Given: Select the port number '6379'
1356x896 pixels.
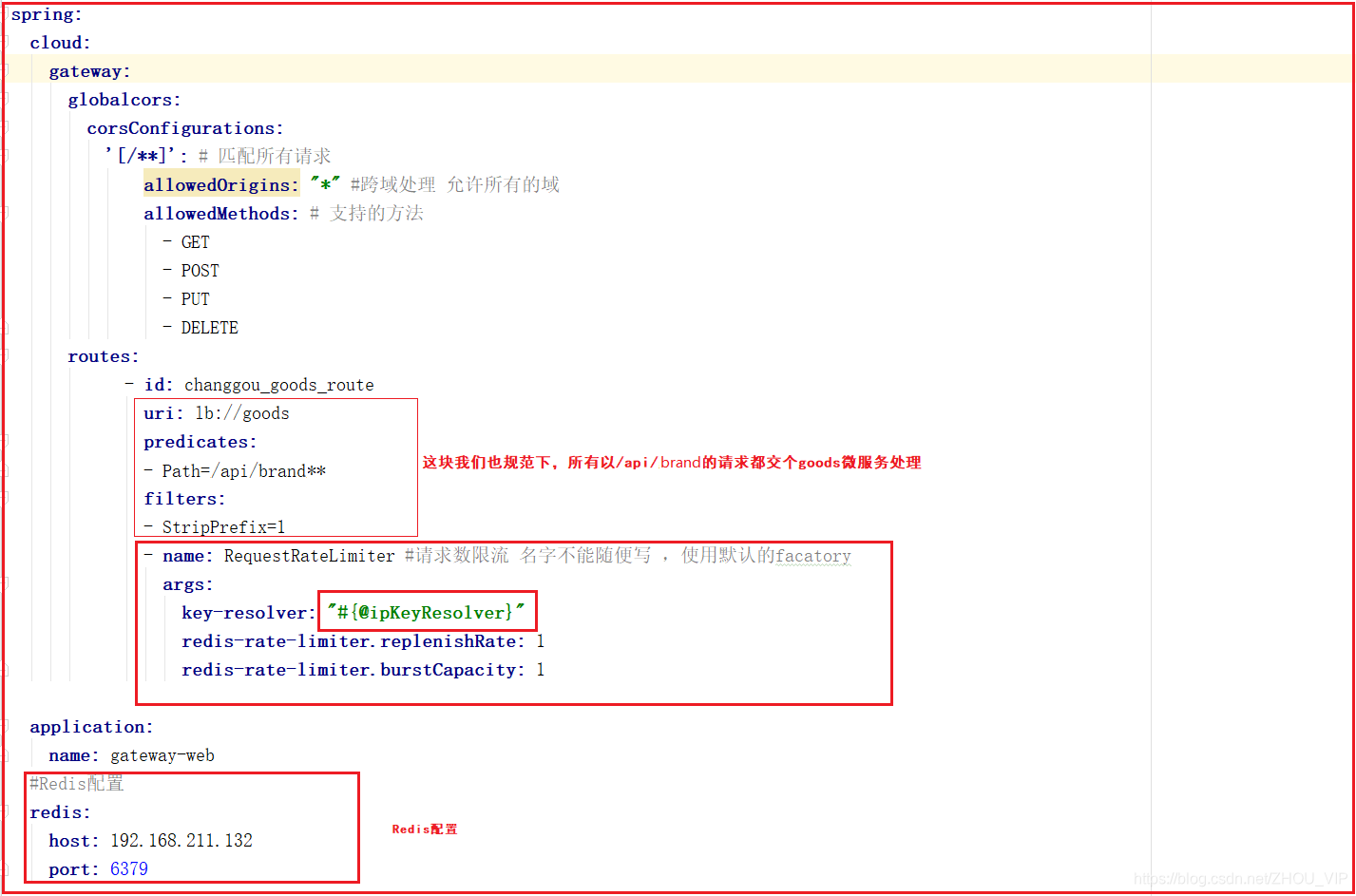Looking at the screenshot, I should pos(129,869).
